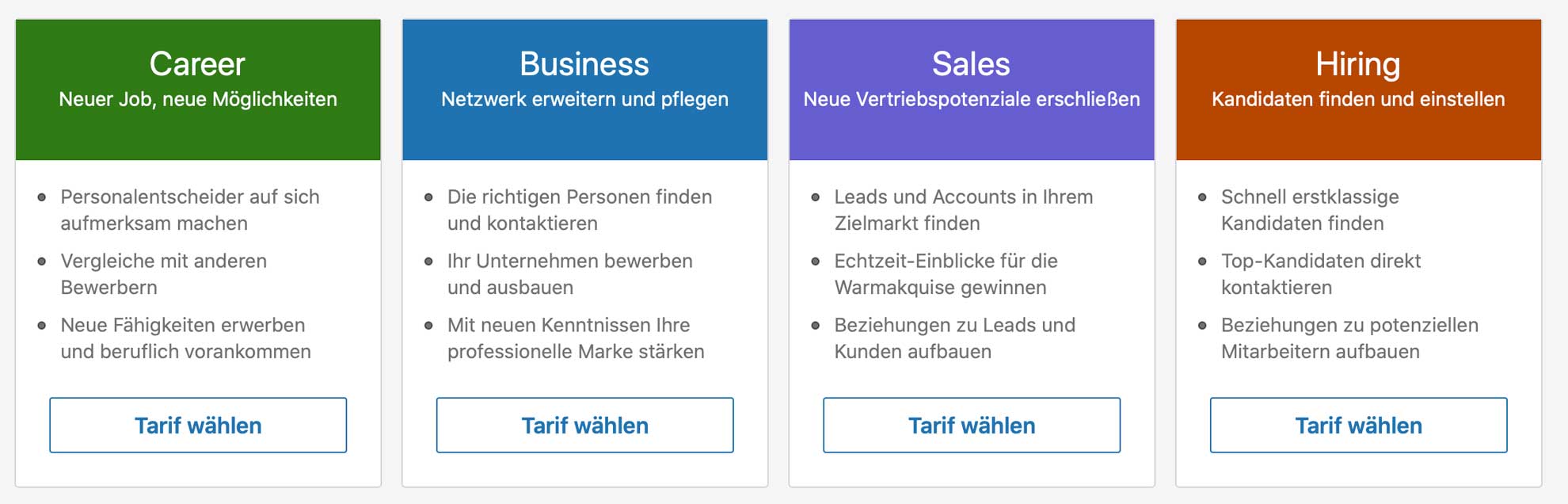Click 'Tarif wählen' under the Business plan
Viewport: 1568px width, 504px height.
[584, 425]
